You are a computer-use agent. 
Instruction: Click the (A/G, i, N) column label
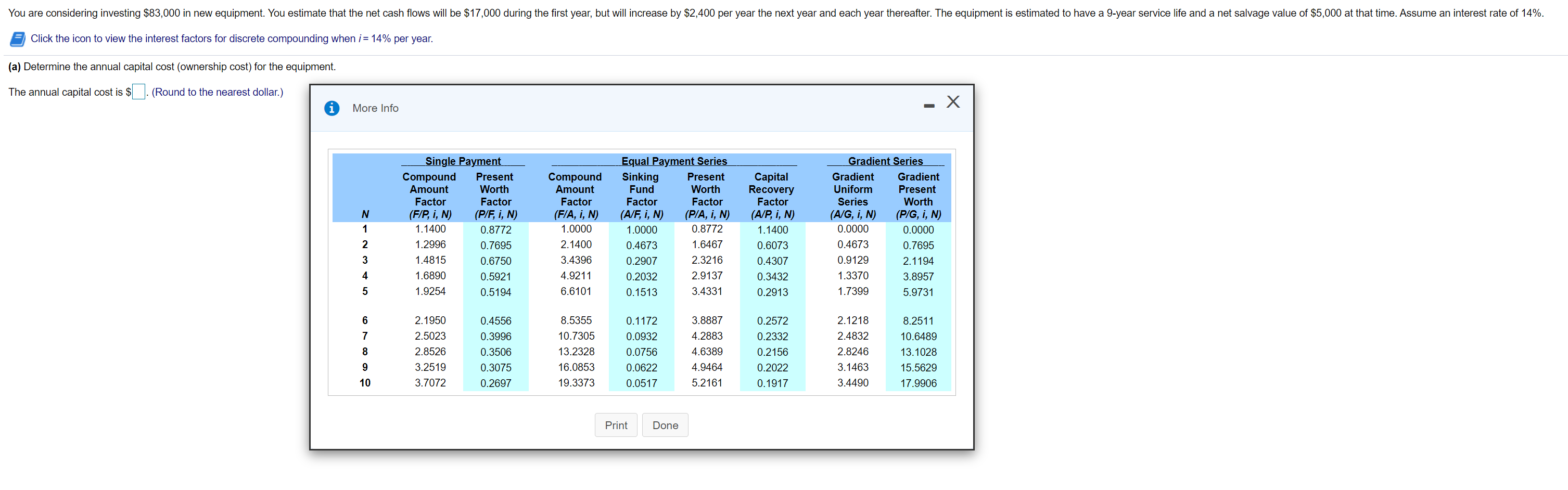point(853,214)
